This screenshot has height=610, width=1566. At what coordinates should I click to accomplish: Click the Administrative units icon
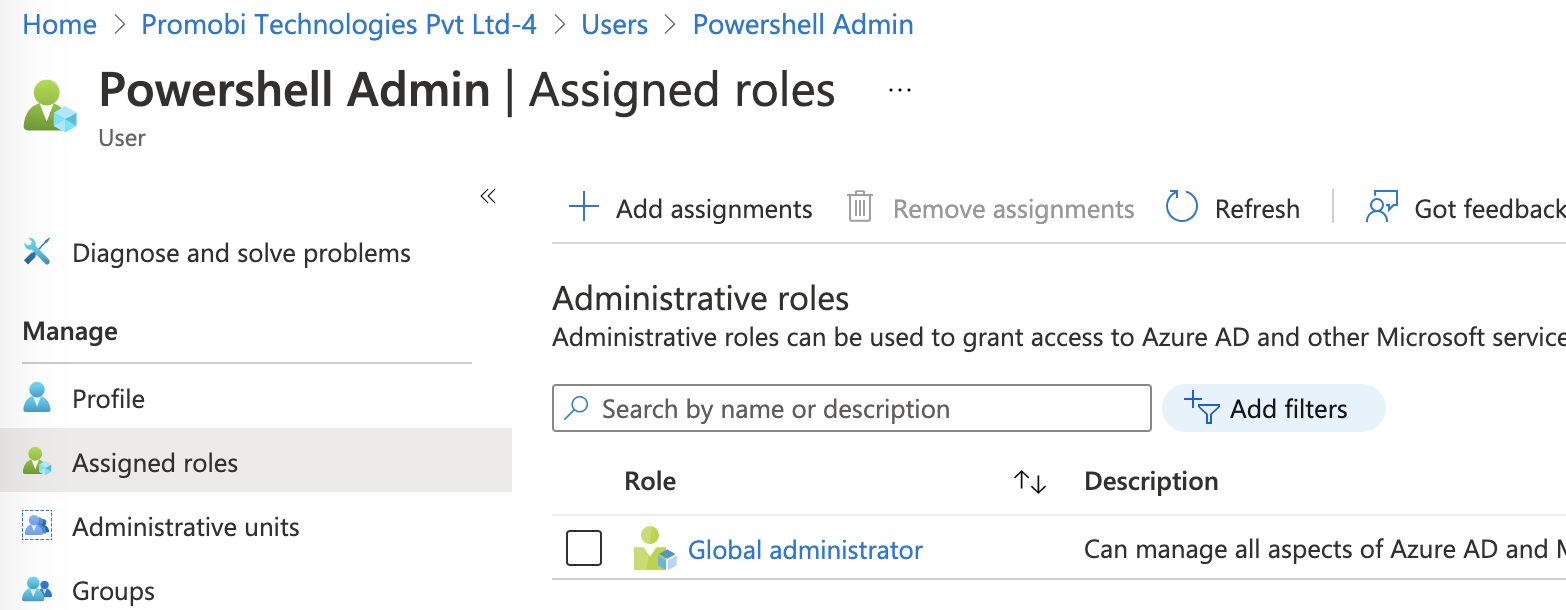pyautogui.click(x=37, y=526)
